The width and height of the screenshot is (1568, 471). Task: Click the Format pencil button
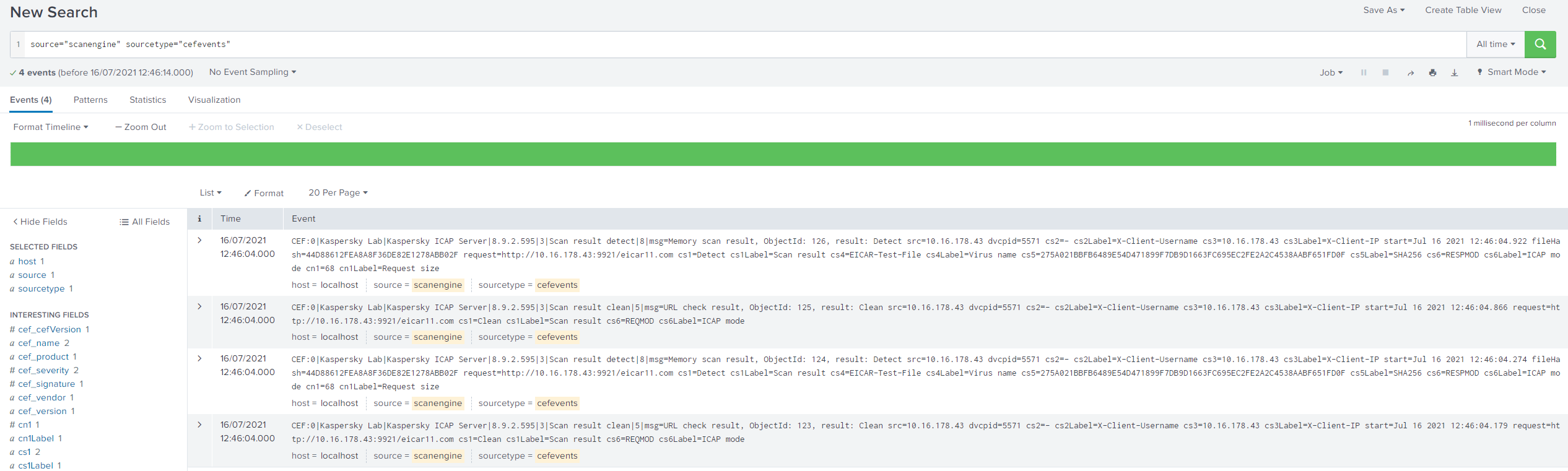pos(264,193)
